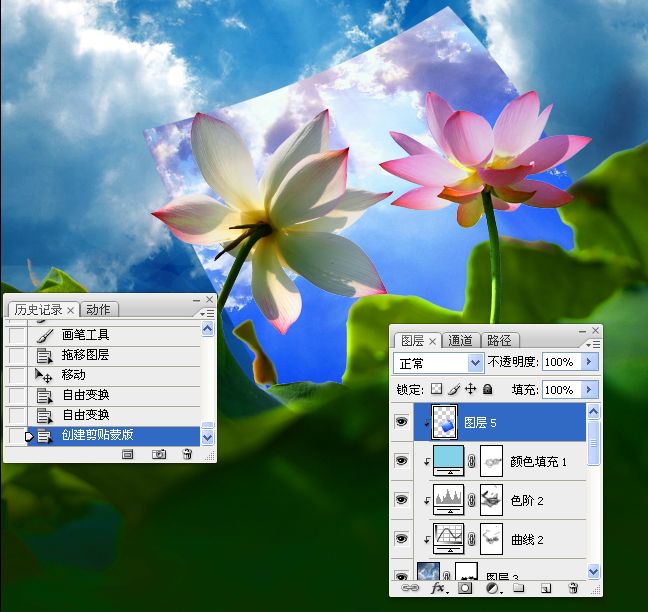Image resolution: width=648 pixels, height=612 pixels.
Task: Switch to the 通道 tab
Action: [461, 340]
